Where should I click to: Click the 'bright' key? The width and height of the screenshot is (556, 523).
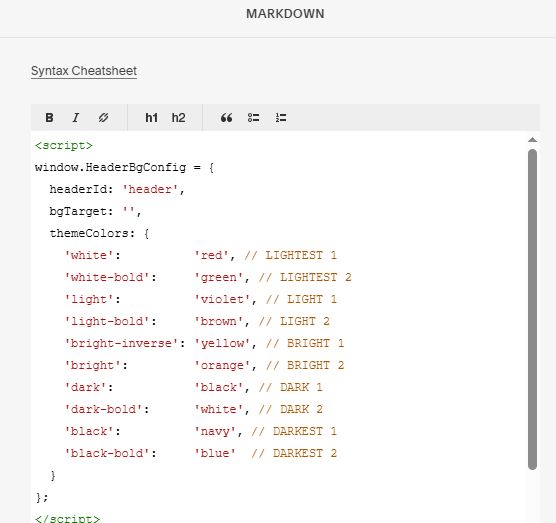(92, 365)
